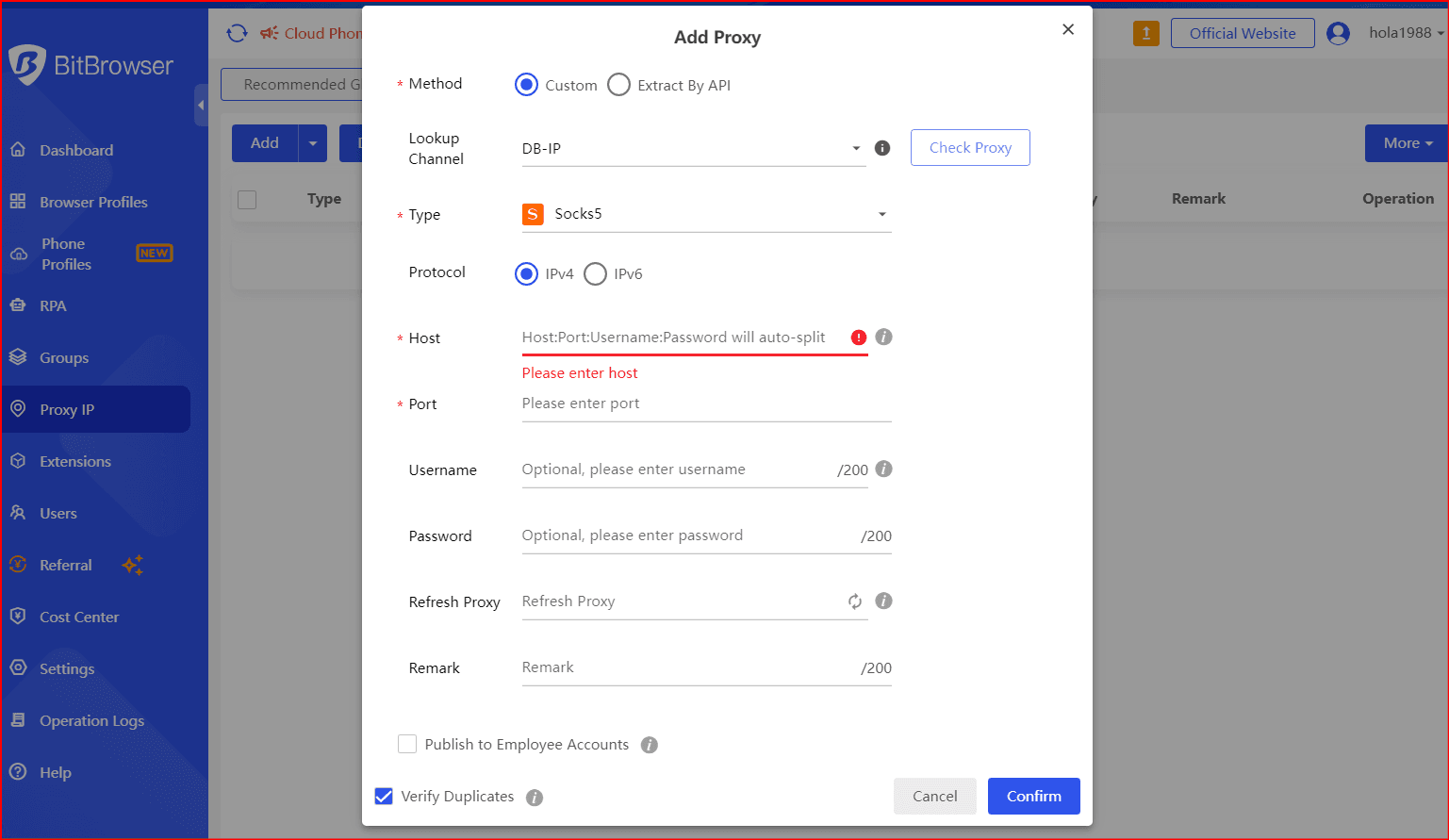
Task: Expand the Socks5 Type dropdown
Action: (x=705, y=214)
